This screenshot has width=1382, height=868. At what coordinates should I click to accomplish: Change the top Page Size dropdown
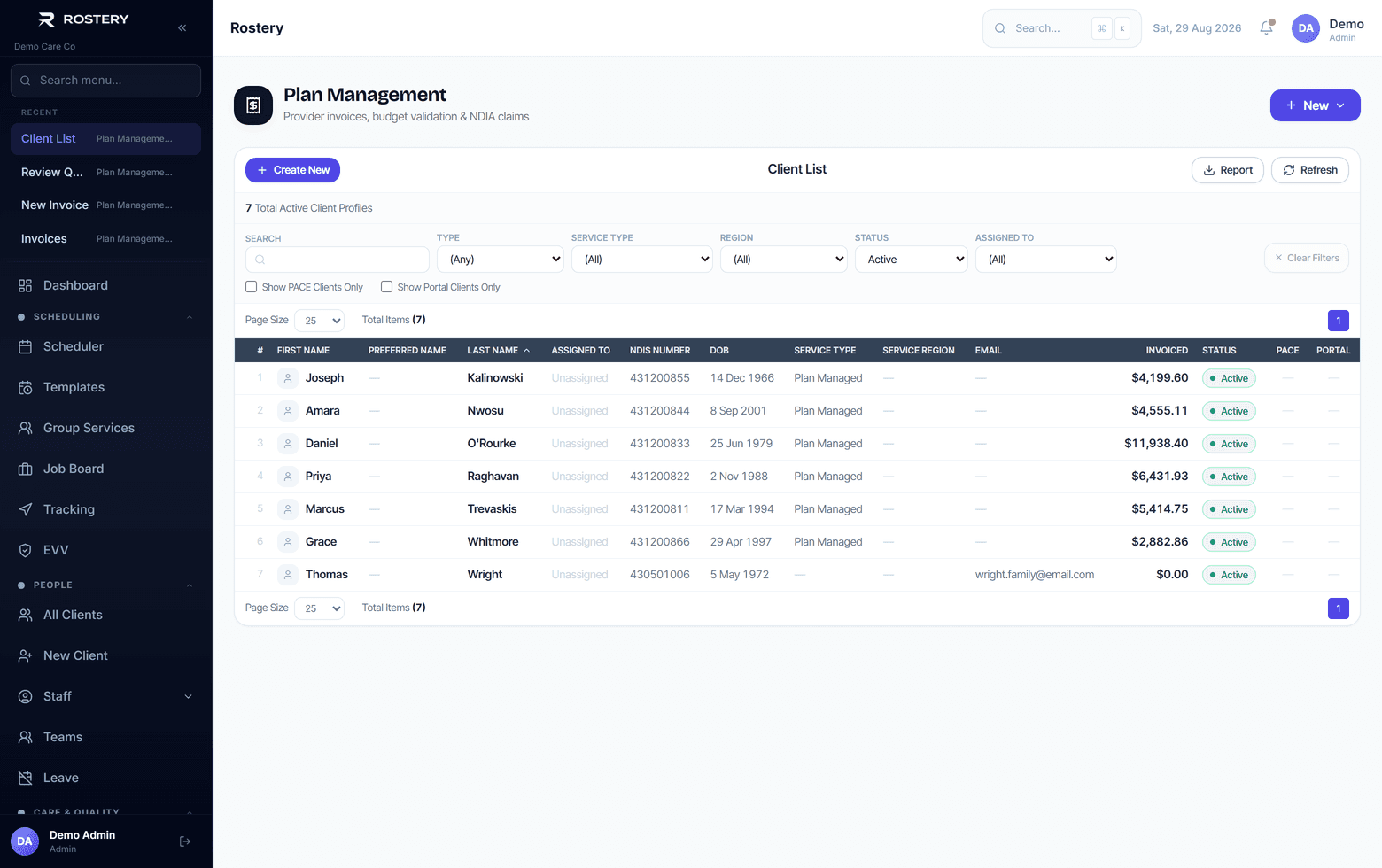click(x=319, y=321)
